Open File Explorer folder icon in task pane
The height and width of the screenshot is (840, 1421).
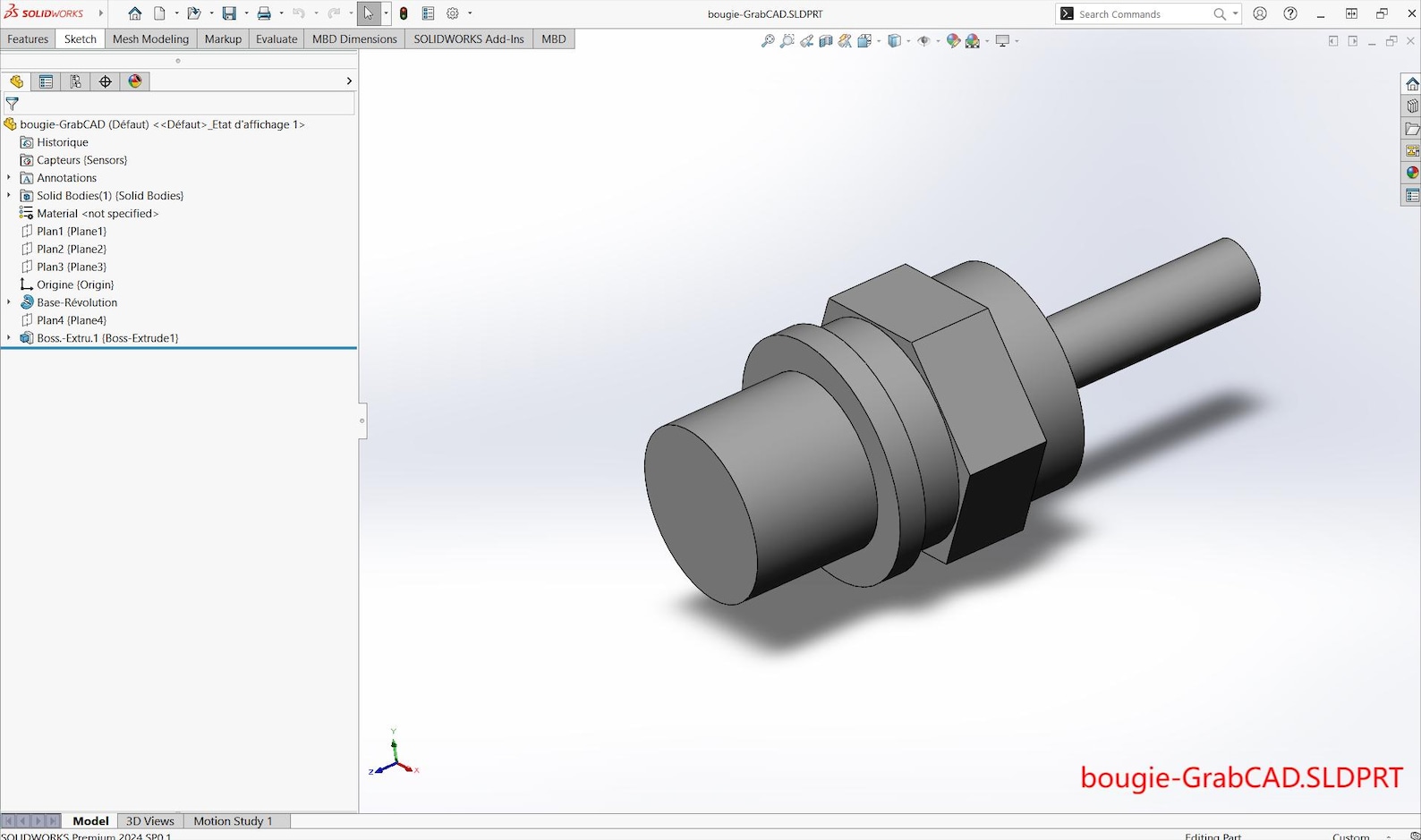[1412, 129]
